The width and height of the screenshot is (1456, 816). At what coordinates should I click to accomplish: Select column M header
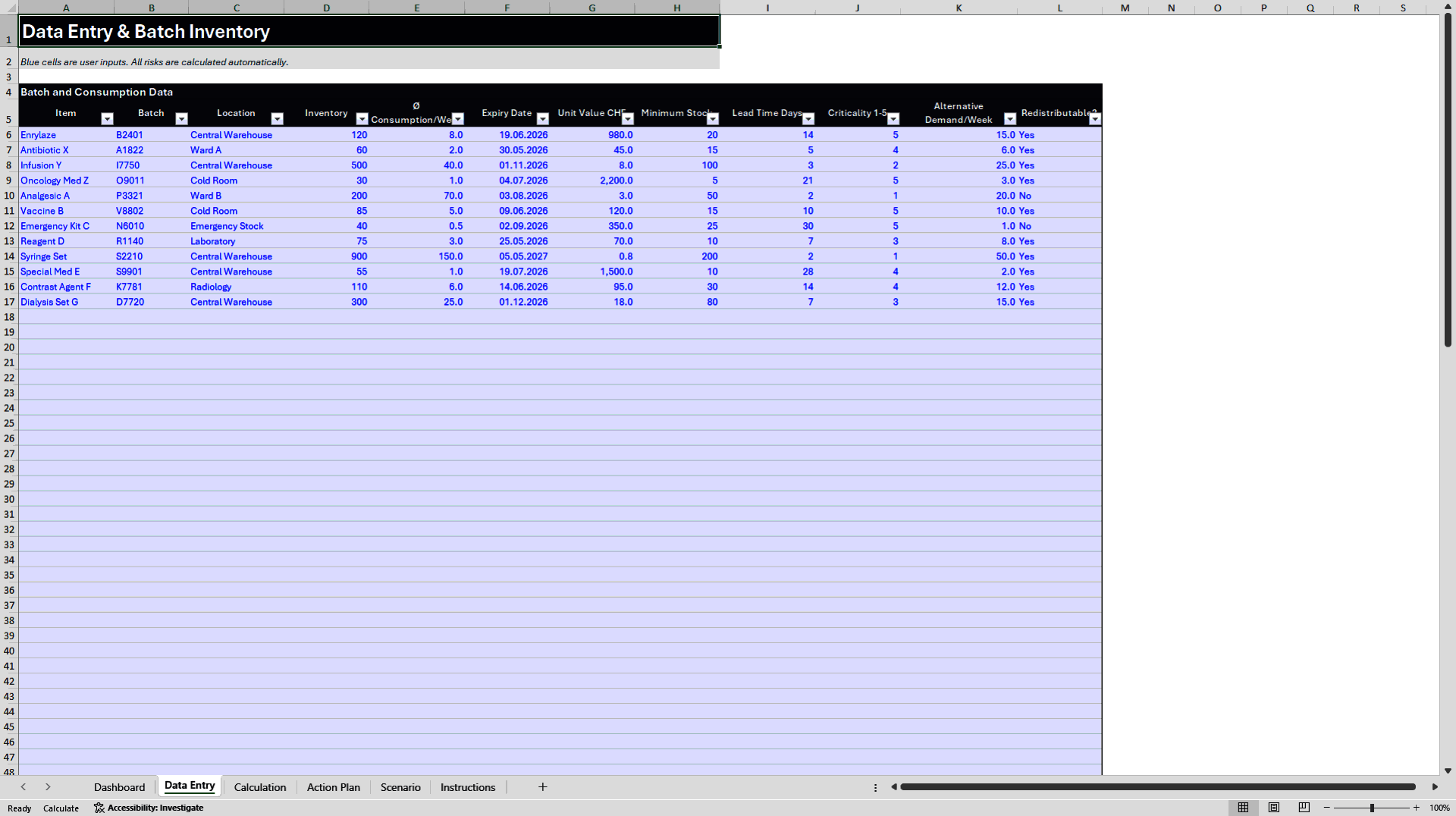coord(1125,8)
